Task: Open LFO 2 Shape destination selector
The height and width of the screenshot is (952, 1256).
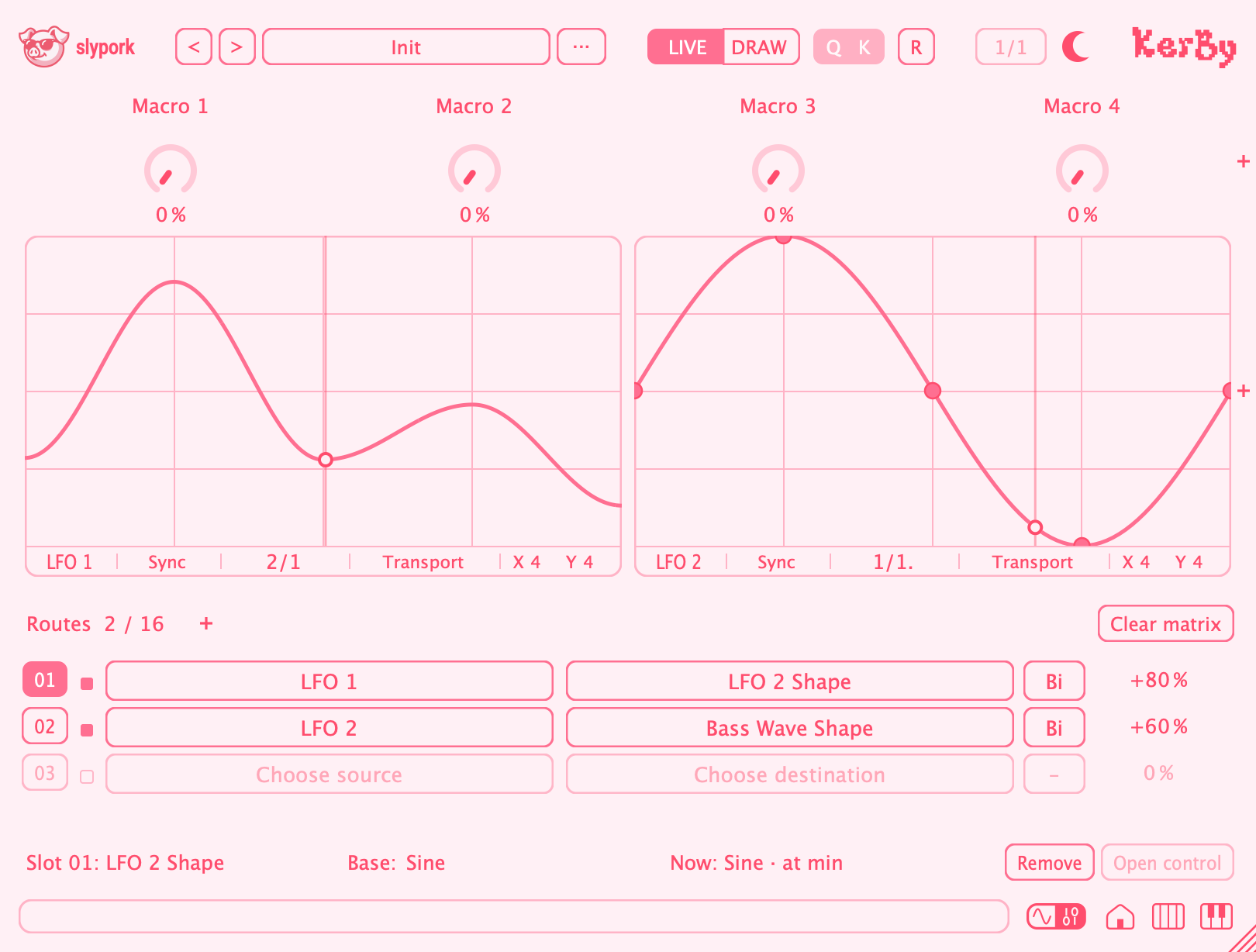Action: tap(790, 681)
